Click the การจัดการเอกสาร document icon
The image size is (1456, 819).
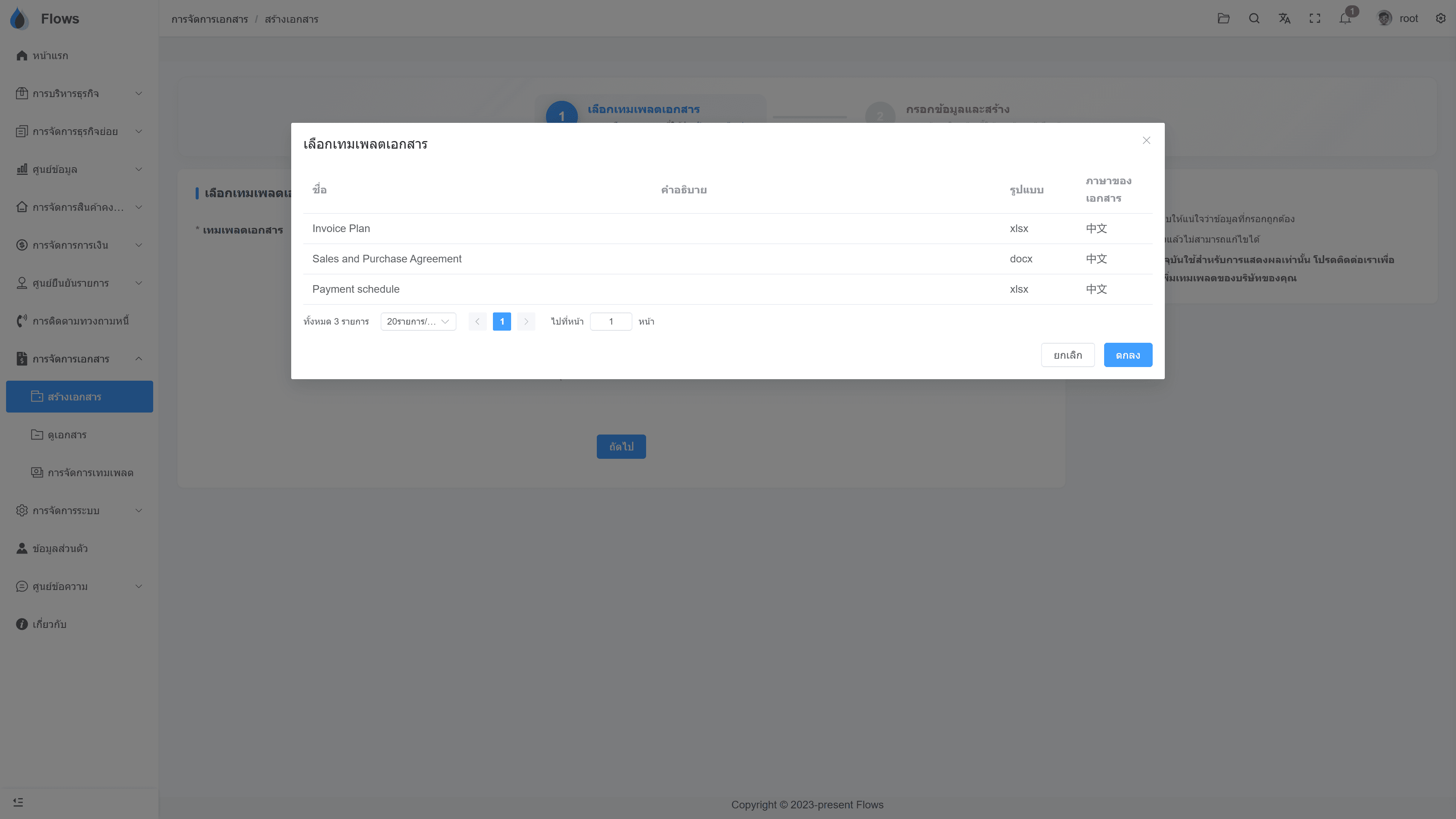(22, 358)
